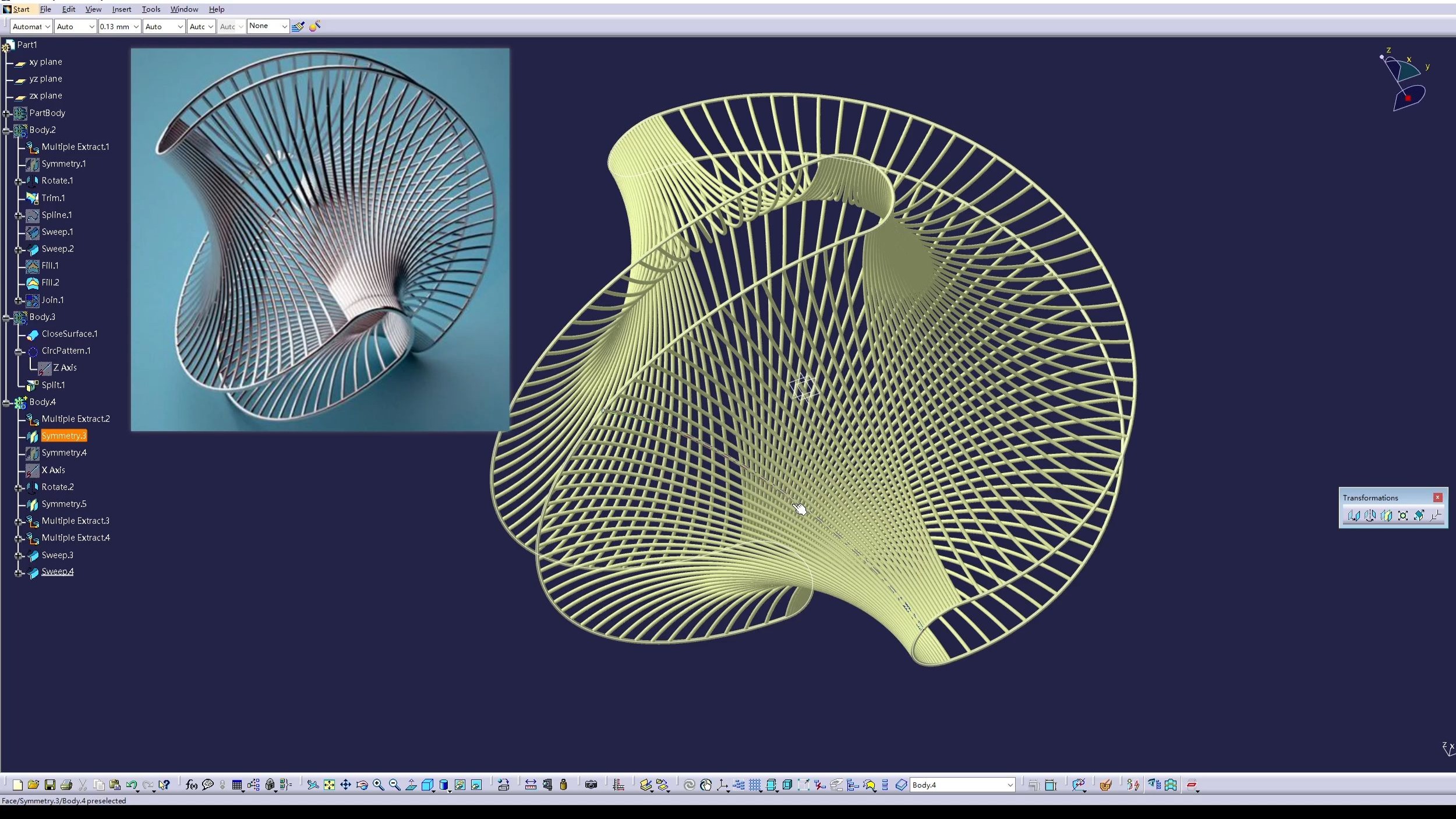This screenshot has height=819, width=1456.
Task: Open the Body.4 current body dropdown
Action: pyautogui.click(x=962, y=785)
